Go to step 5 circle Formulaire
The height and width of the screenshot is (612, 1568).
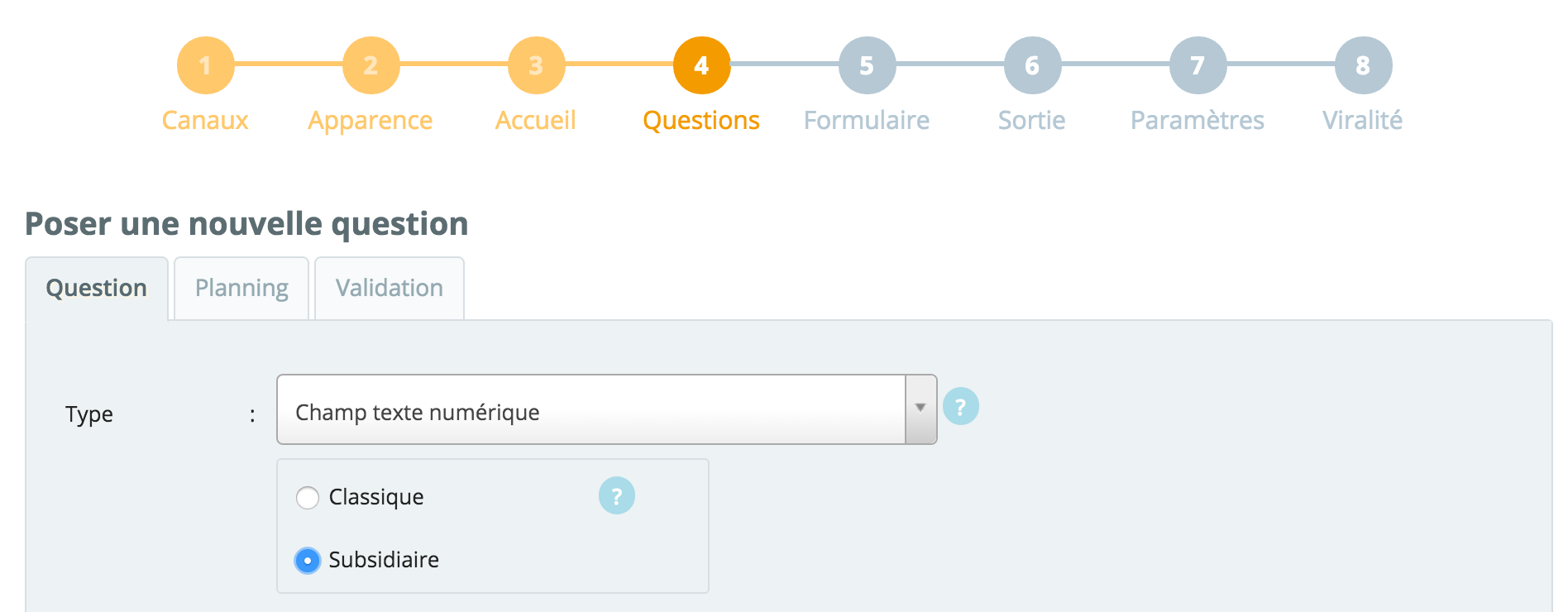(x=867, y=65)
